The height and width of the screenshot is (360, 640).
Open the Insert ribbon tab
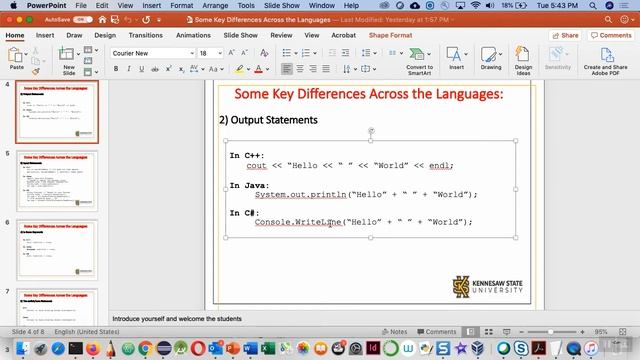(x=45, y=35)
